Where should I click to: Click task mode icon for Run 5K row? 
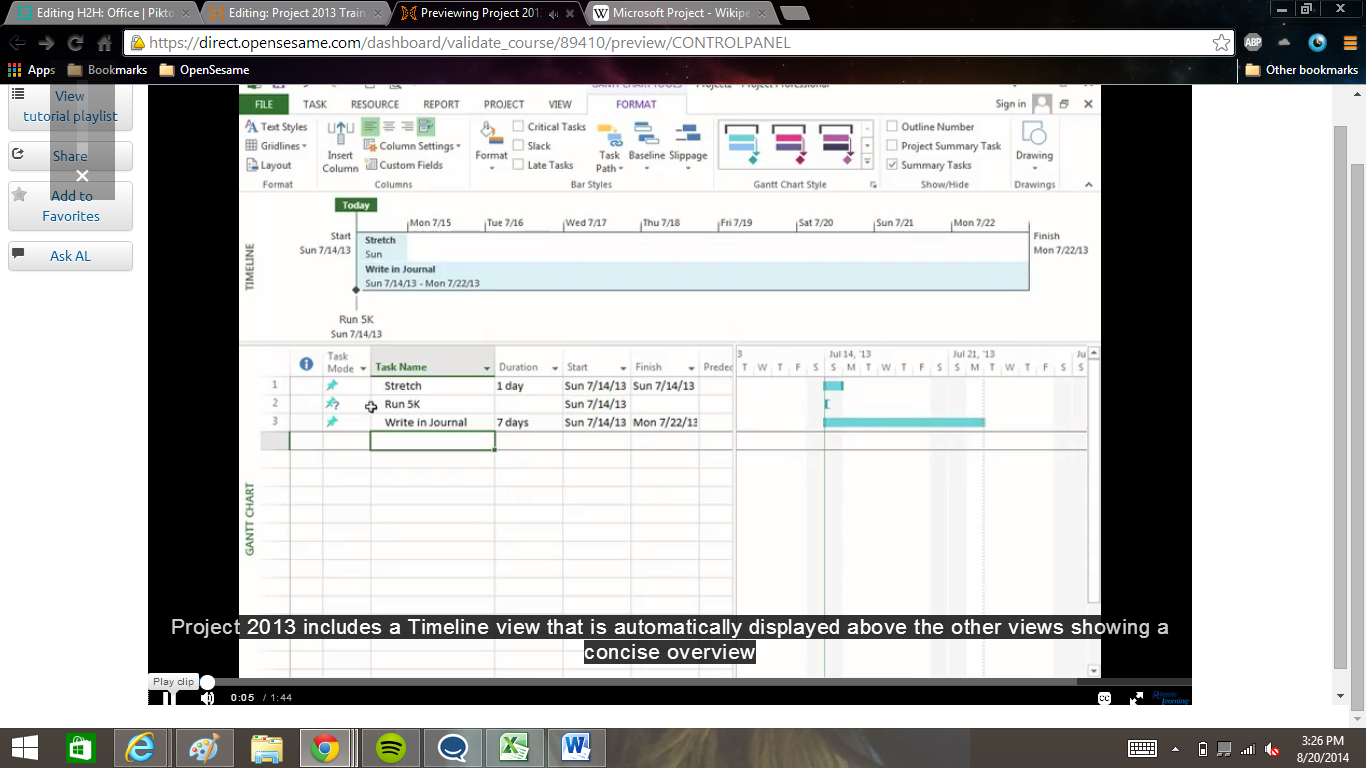tap(332, 404)
